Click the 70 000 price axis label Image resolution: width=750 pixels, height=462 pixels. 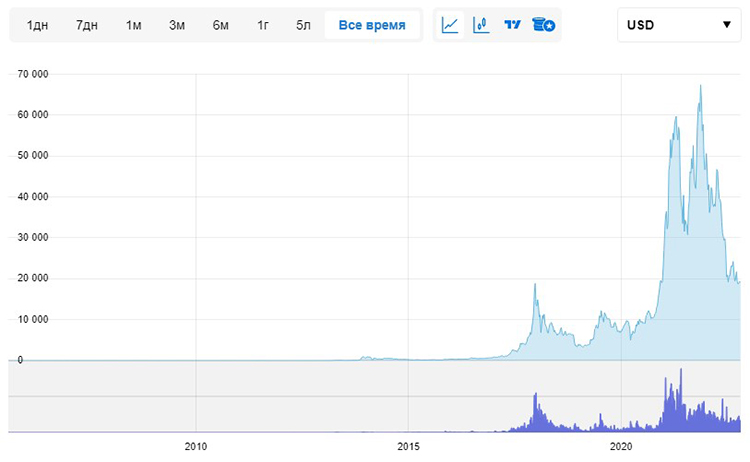pyautogui.click(x=33, y=74)
